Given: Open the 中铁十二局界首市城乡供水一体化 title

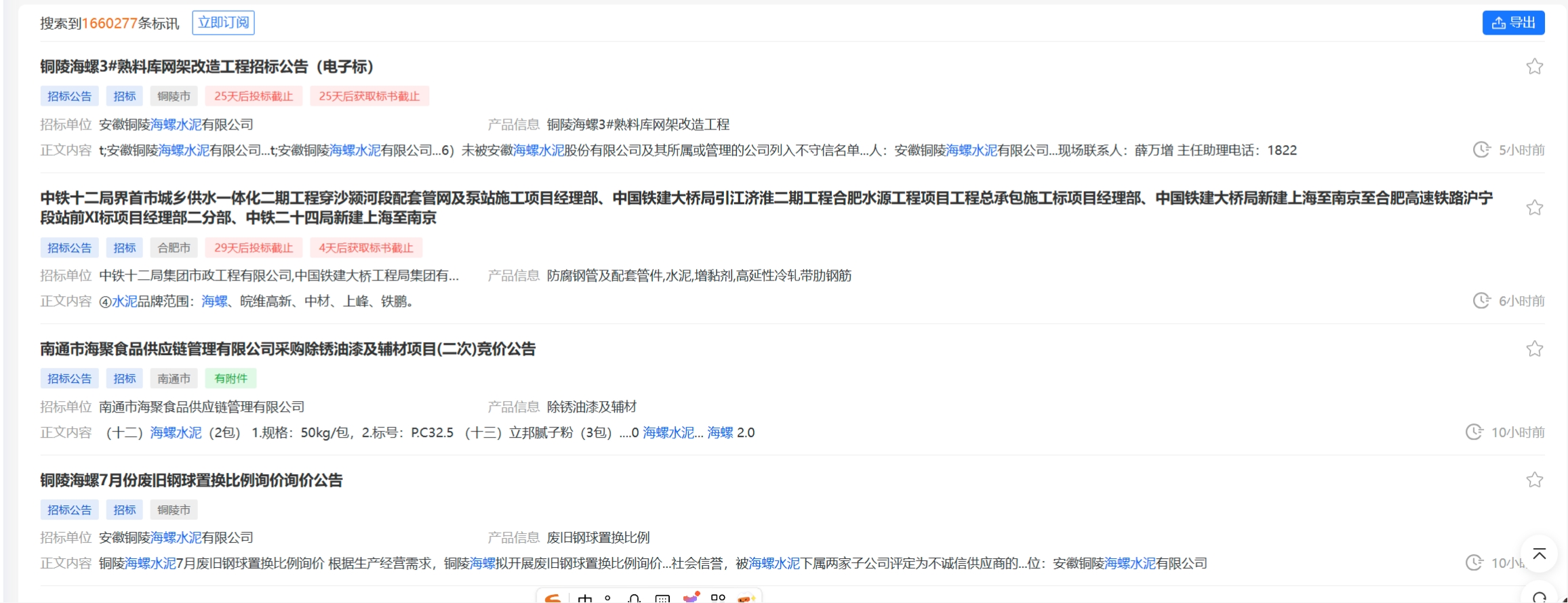Looking at the screenshot, I should (x=766, y=207).
